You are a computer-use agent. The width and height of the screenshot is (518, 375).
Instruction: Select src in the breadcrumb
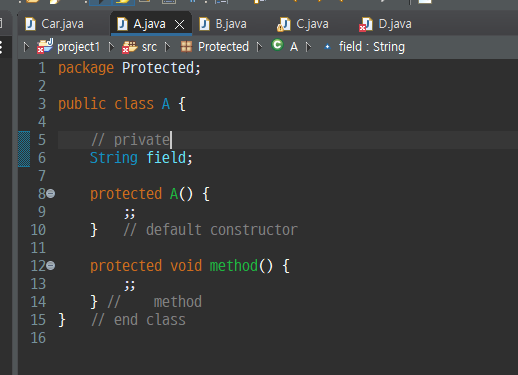click(x=149, y=47)
